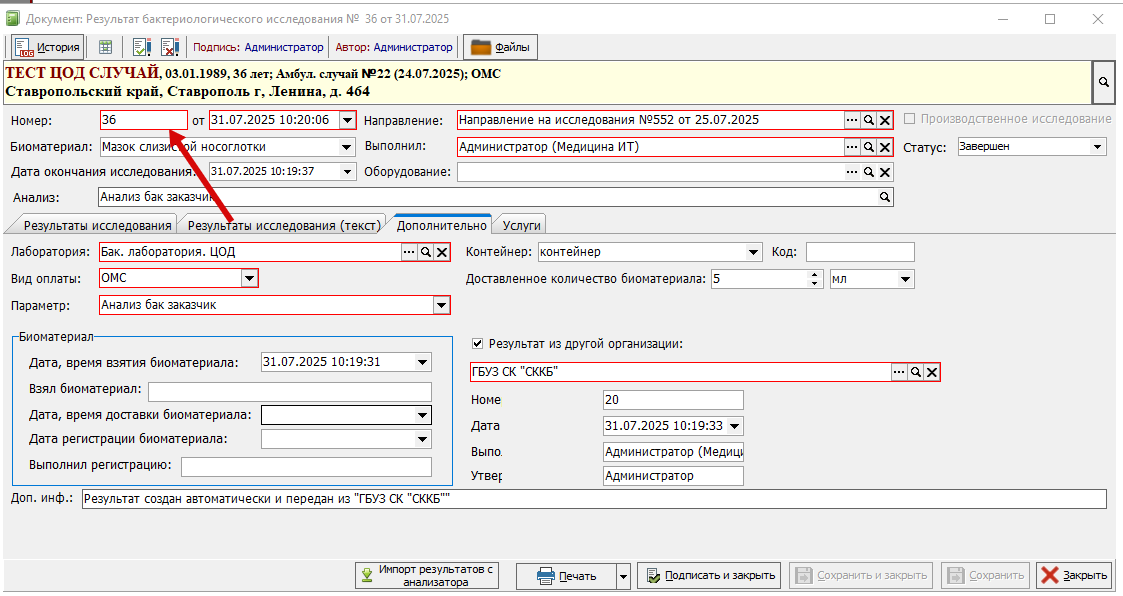1123x596 pixels.
Task: Expand the Параметр dropdown
Action: coord(441,305)
